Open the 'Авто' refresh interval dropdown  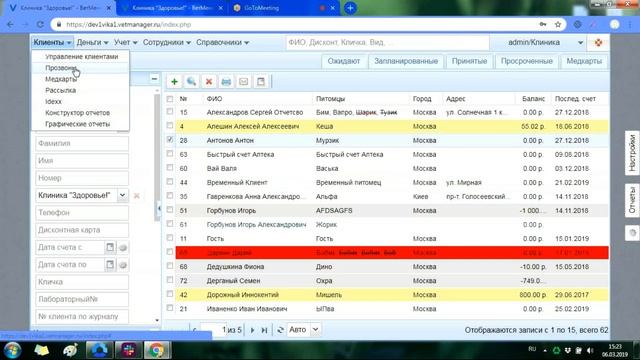click(x=316, y=329)
